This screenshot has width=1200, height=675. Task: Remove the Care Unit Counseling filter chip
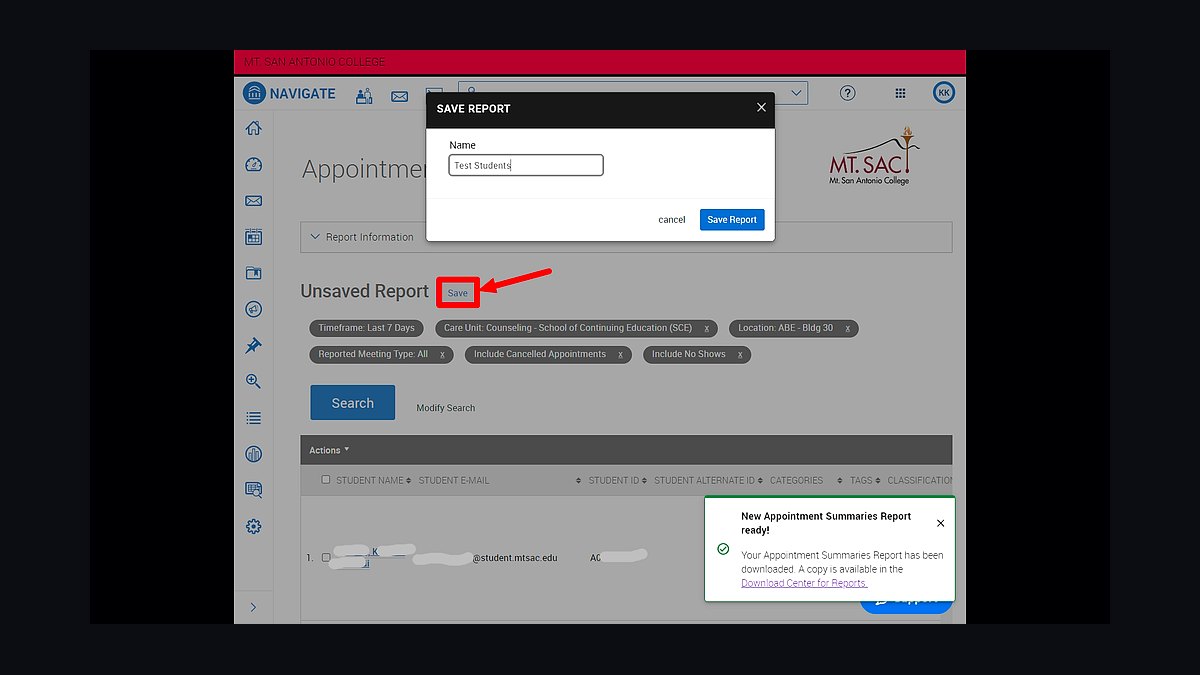point(706,328)
